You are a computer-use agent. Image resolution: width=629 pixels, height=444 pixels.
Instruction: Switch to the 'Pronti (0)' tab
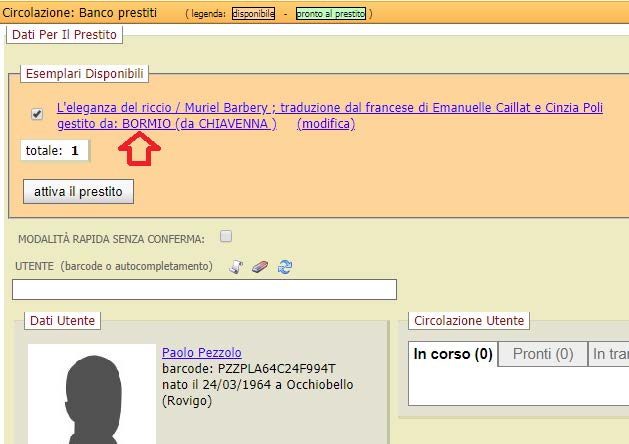point(543,354)
